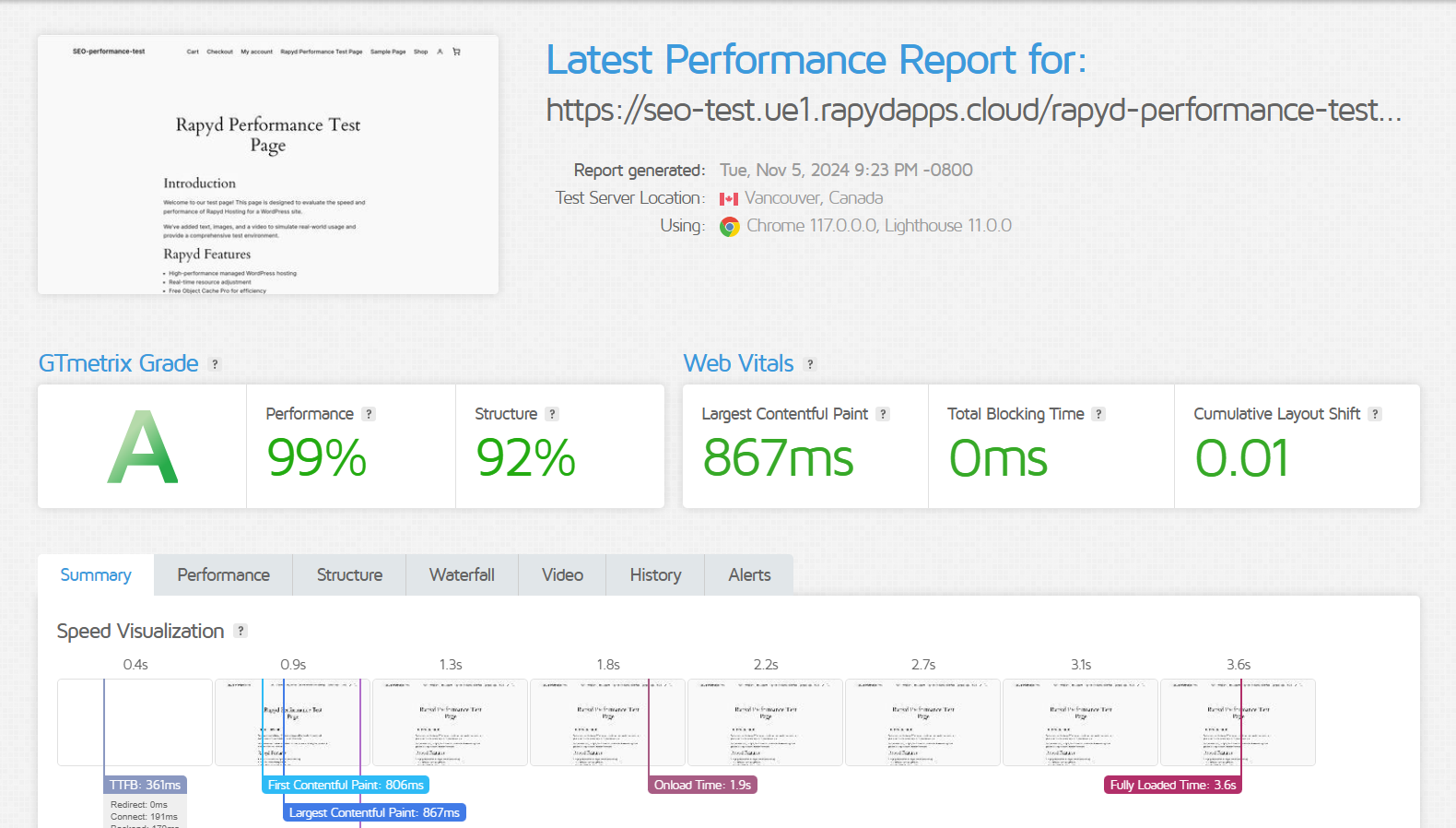
Task: Click the Onload Time: 1.9s marker
Action: pyautogui.click(x=702, y=785)
